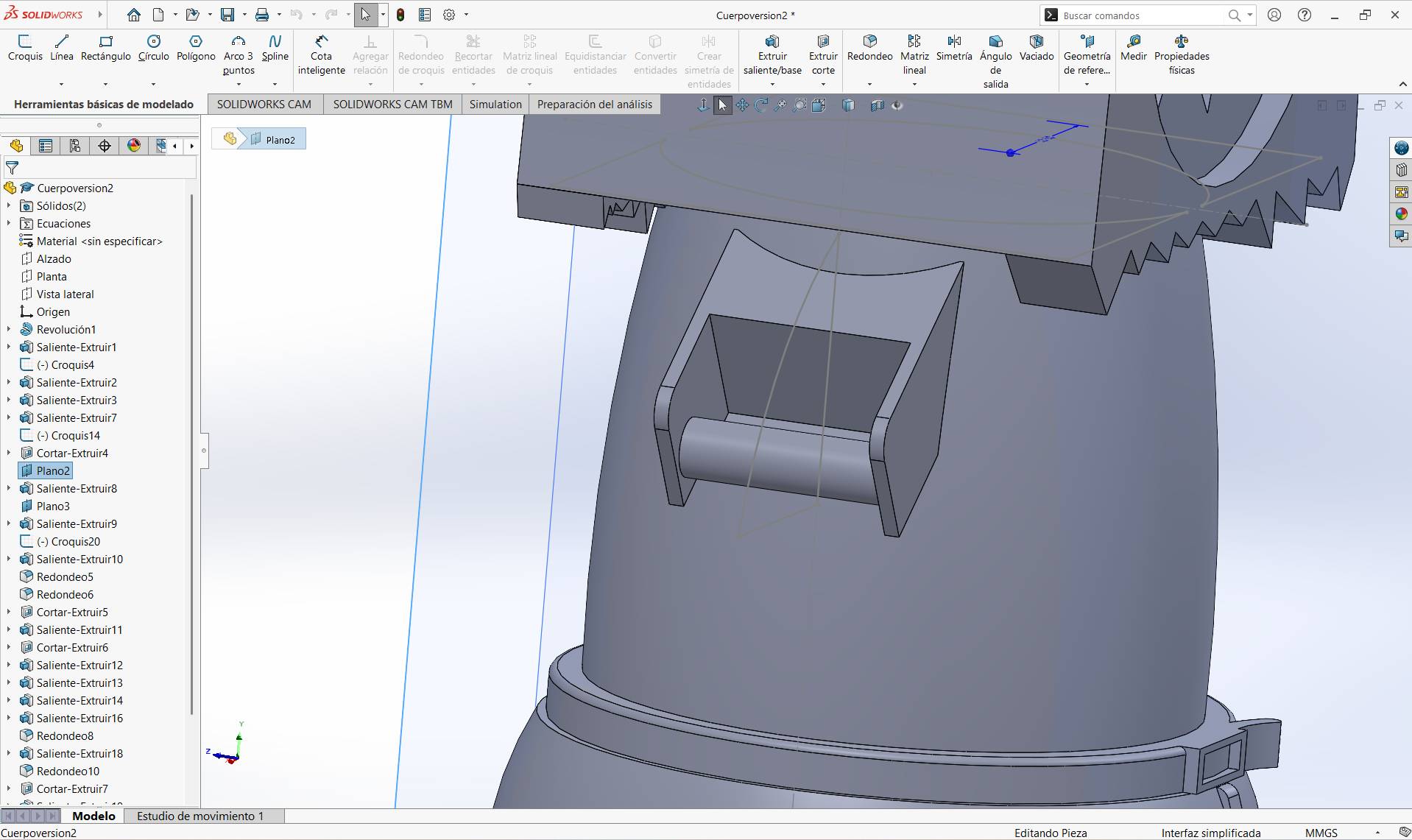The width and height of the screenshot is (1412, 840).
Task: Open the SOLIDWORKS Forum task pane icon
Action: point(1401,236)
